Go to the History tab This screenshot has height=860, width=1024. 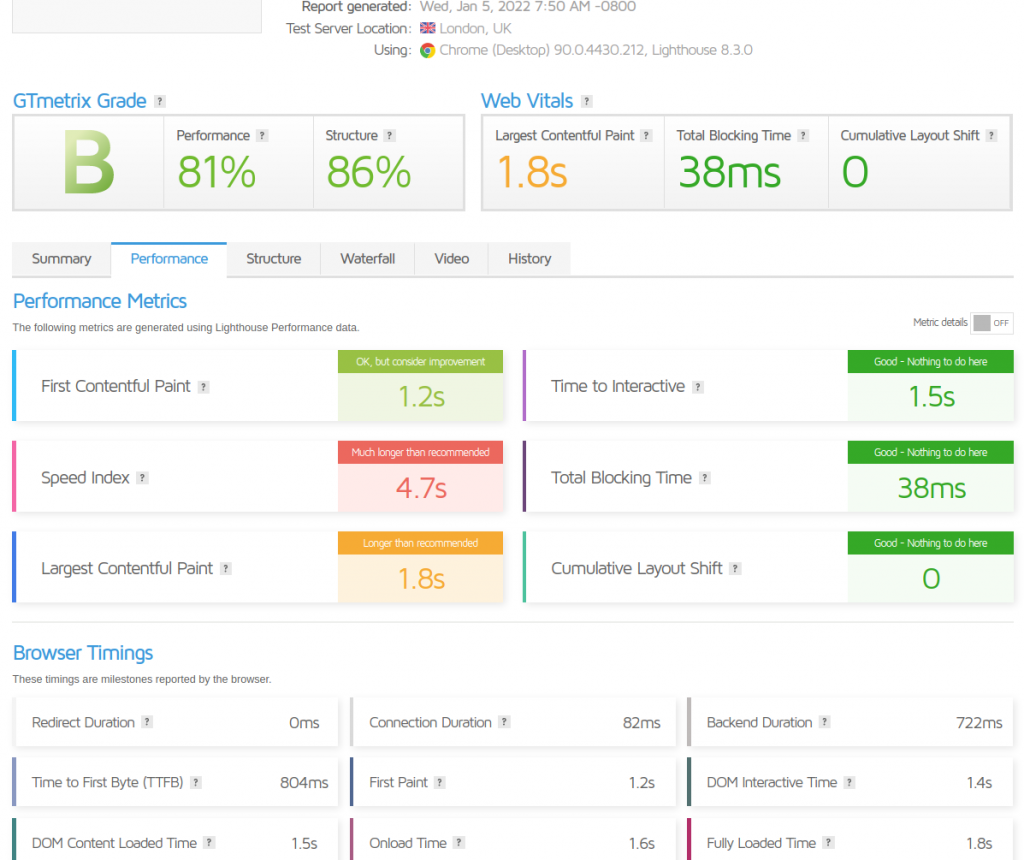click(x=529, y=259)
